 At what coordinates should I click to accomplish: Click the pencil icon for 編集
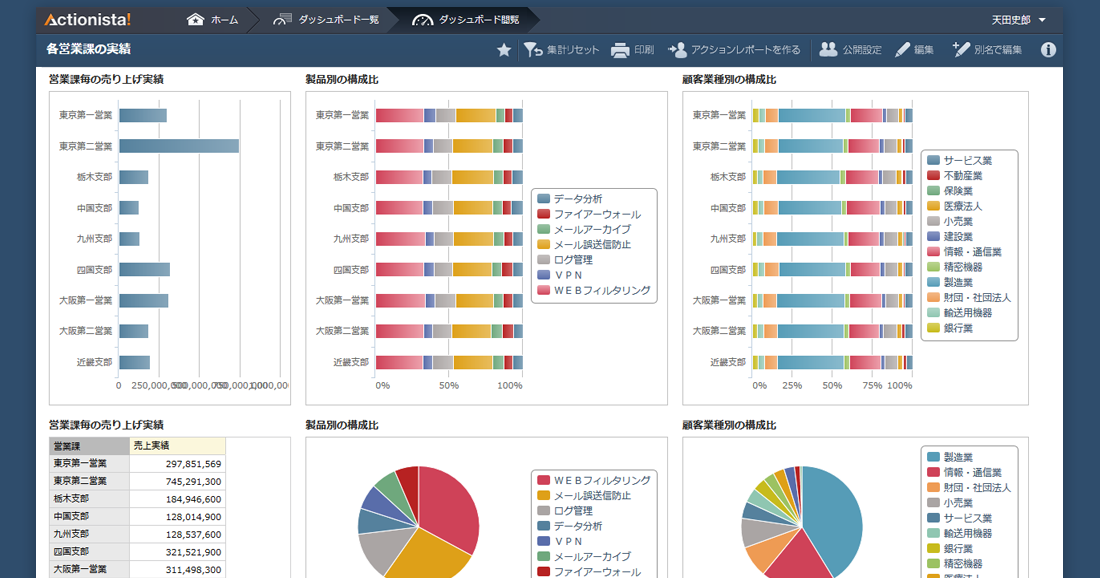(x=902, y=50)
